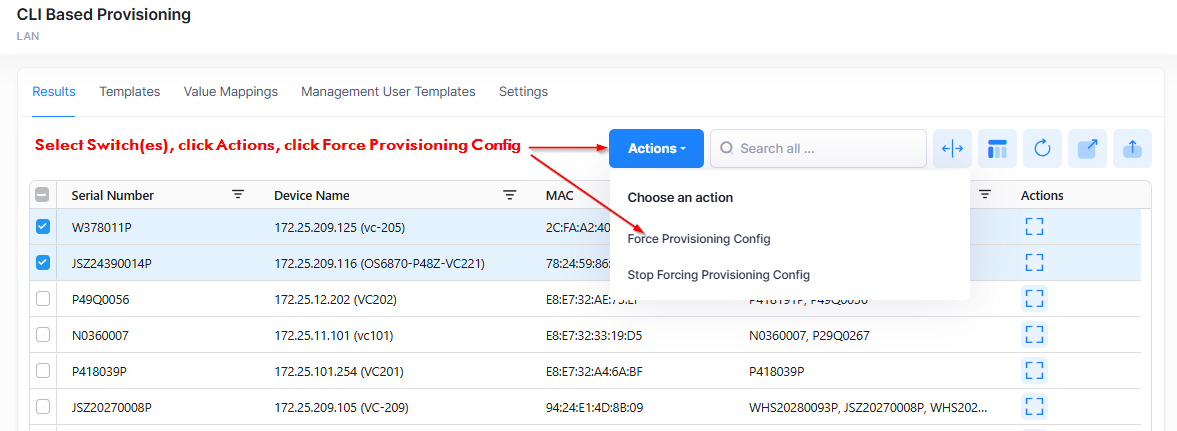
Task: Uncheck the W378011P row checkbox
Action: click(x=43, y=227)
